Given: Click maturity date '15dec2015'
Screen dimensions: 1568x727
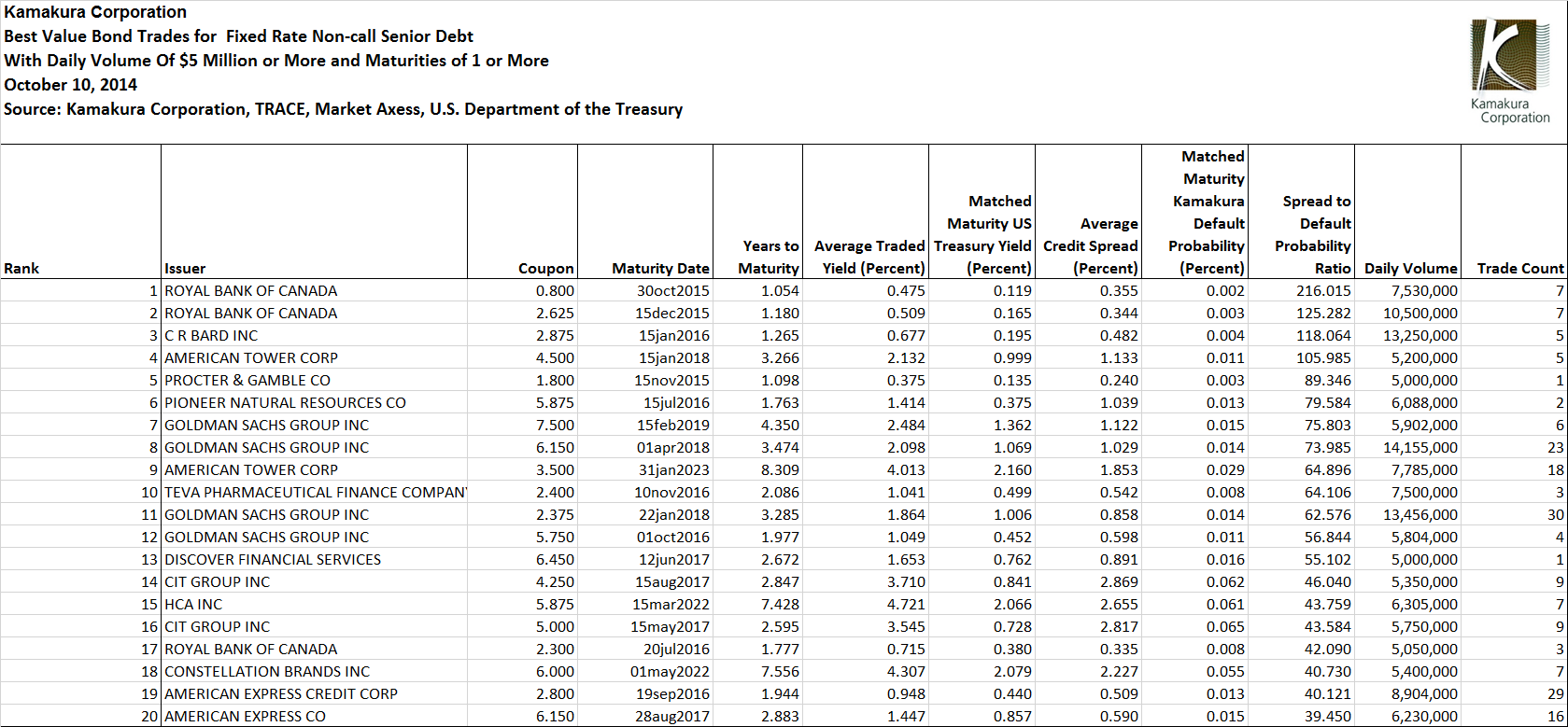Looking at the screenshot, I should pos(672,314).
